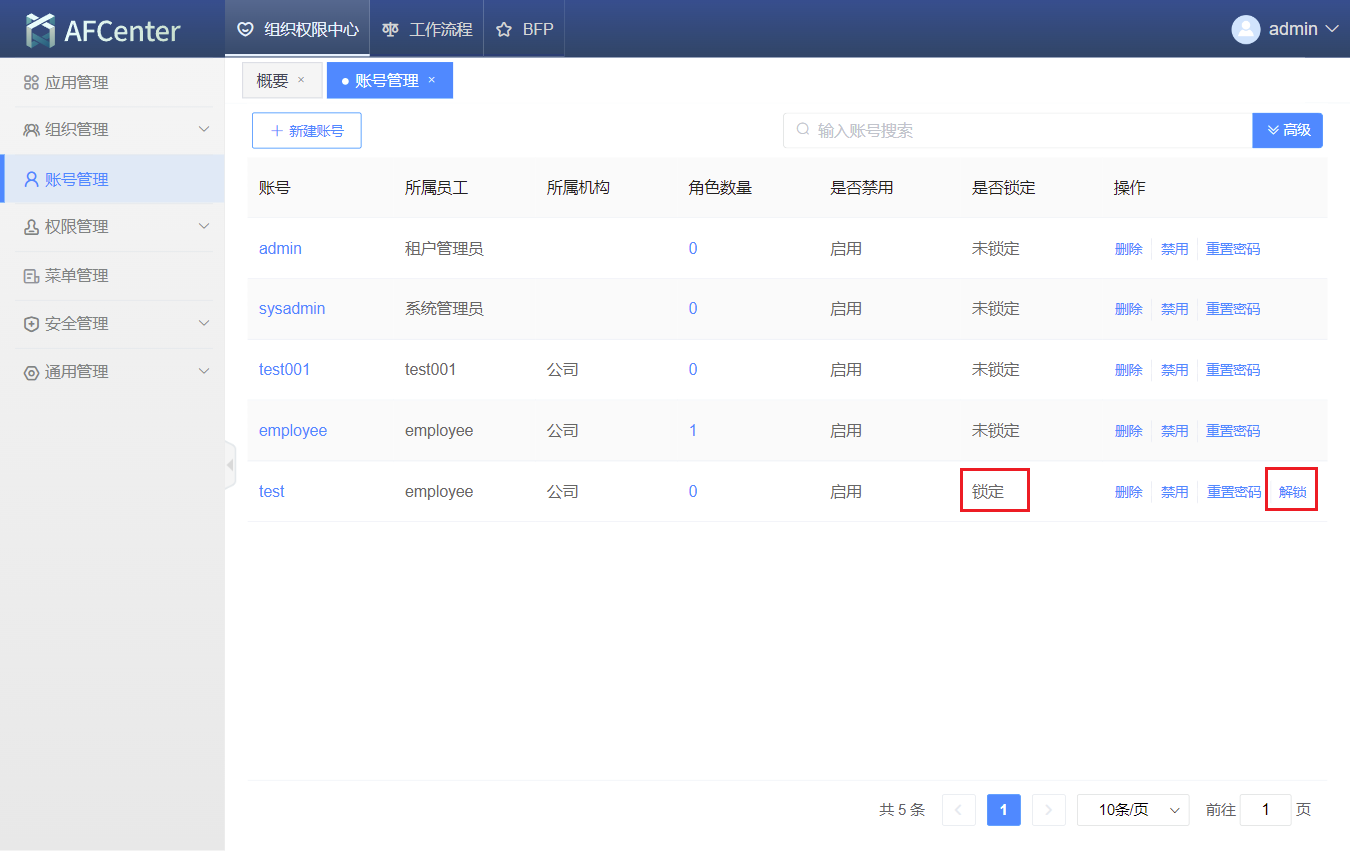Click the 新建账号 button
The image size is (1350, 851).
307,131
